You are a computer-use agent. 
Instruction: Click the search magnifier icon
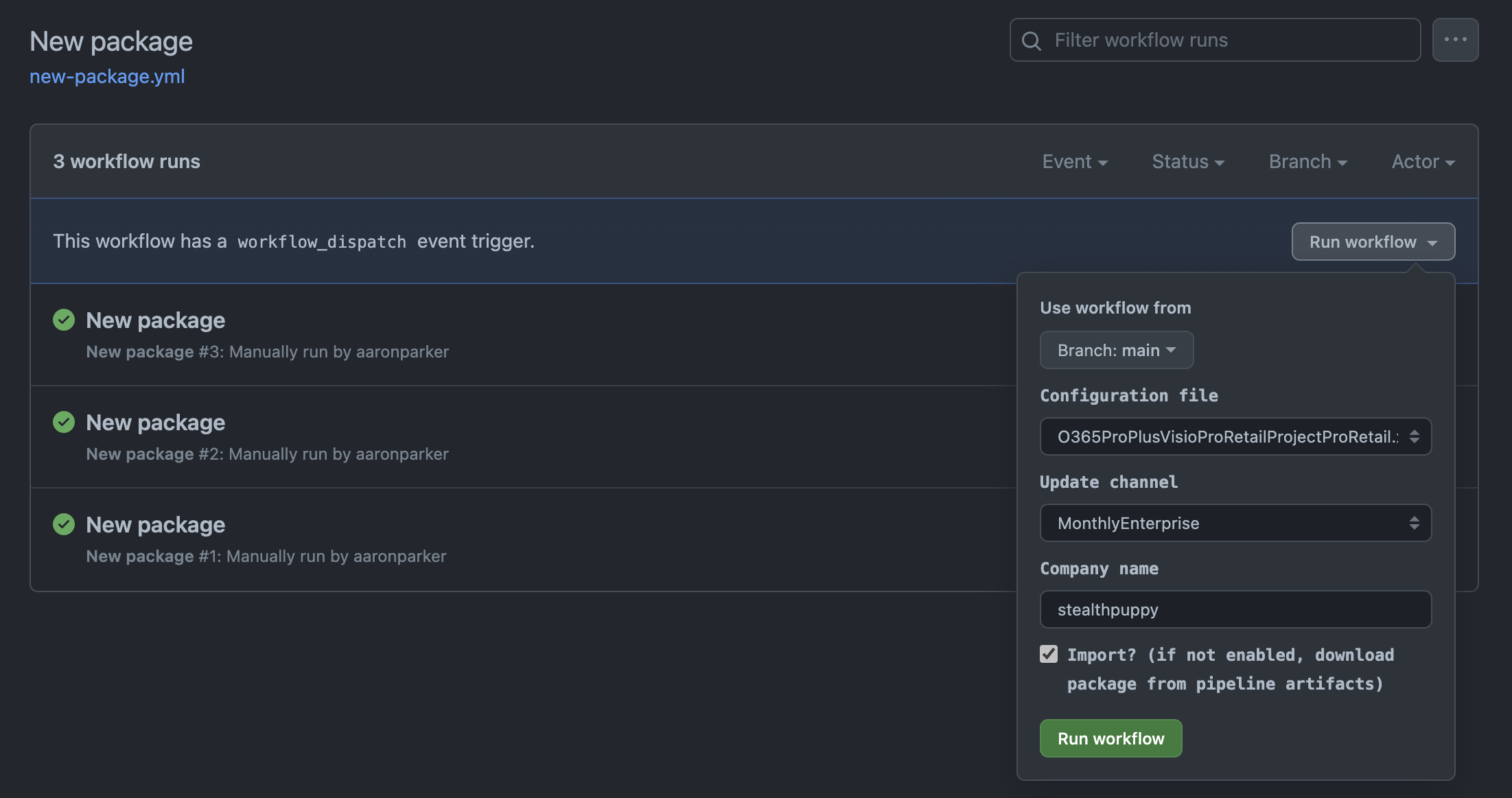[x=1031, y=40]
